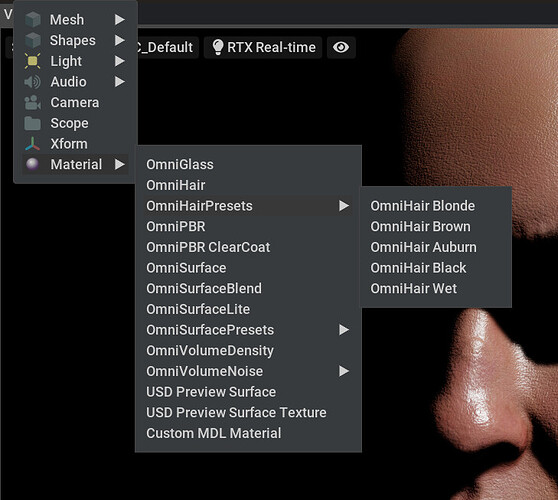The width and height of the screenshot is (558, 500).
Task: Open the RTX Real-time renderer button
Action: click(263, 47)
